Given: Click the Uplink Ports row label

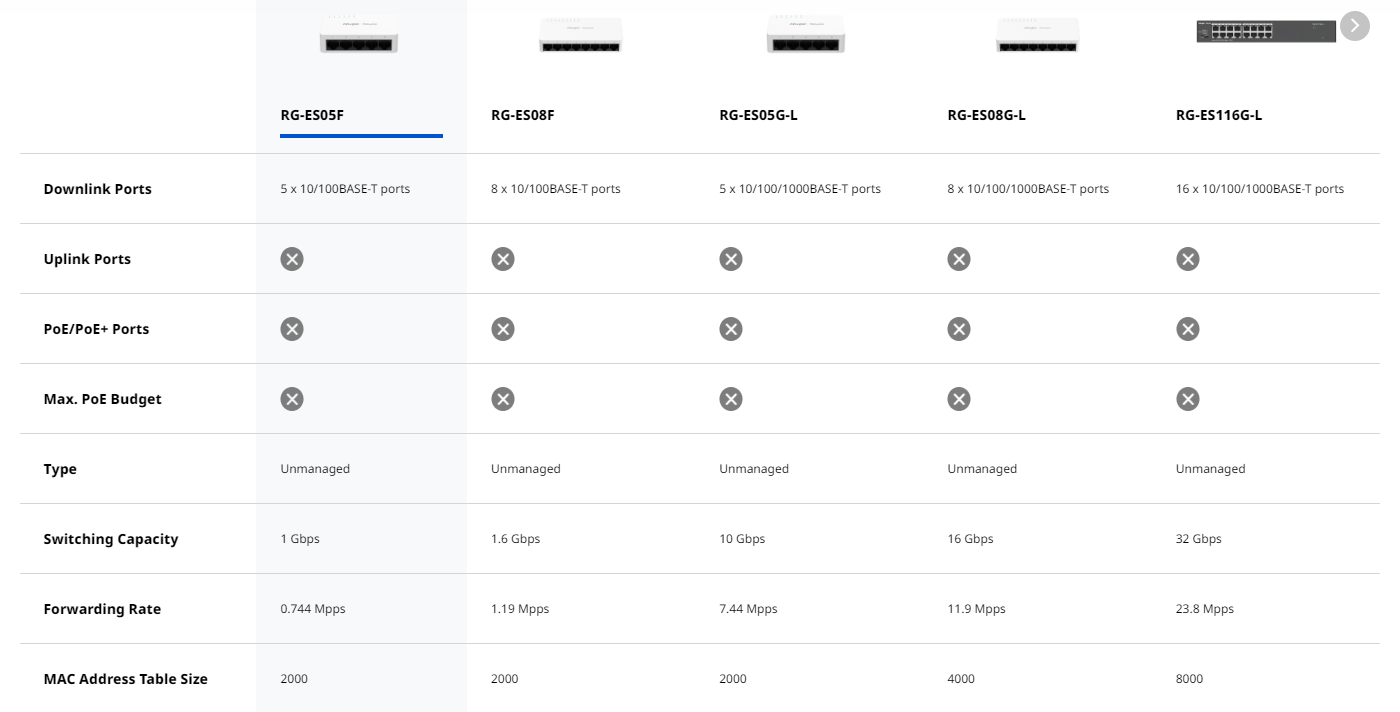Looking at the screenshot, I should coord(87,259).
